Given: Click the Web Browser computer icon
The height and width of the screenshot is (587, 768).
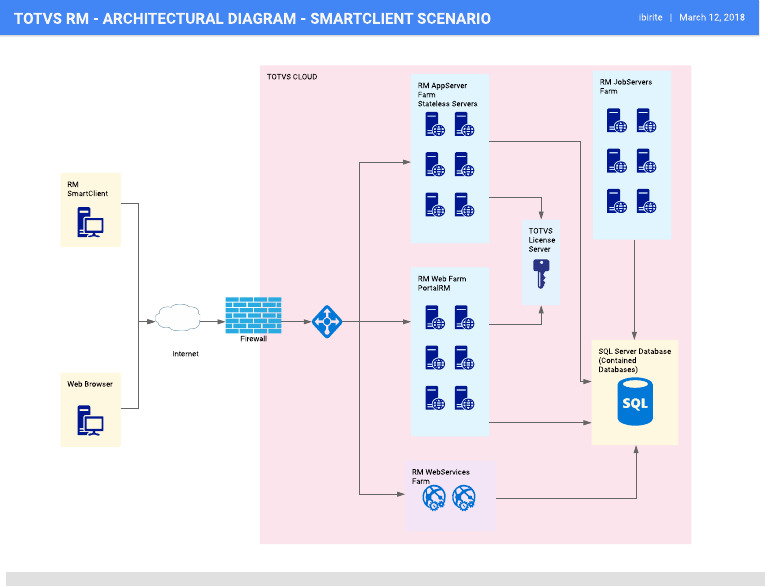Looking at the screenshot, I should pyautogui.click(x=90, y=420).
